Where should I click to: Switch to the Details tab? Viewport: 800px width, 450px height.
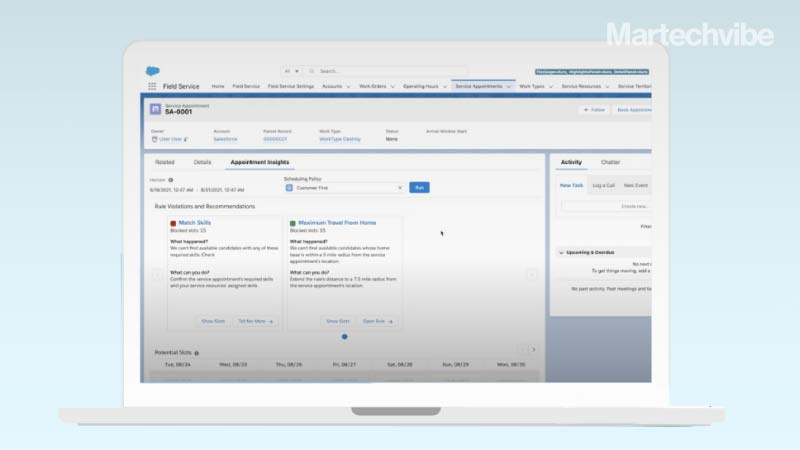203,162
